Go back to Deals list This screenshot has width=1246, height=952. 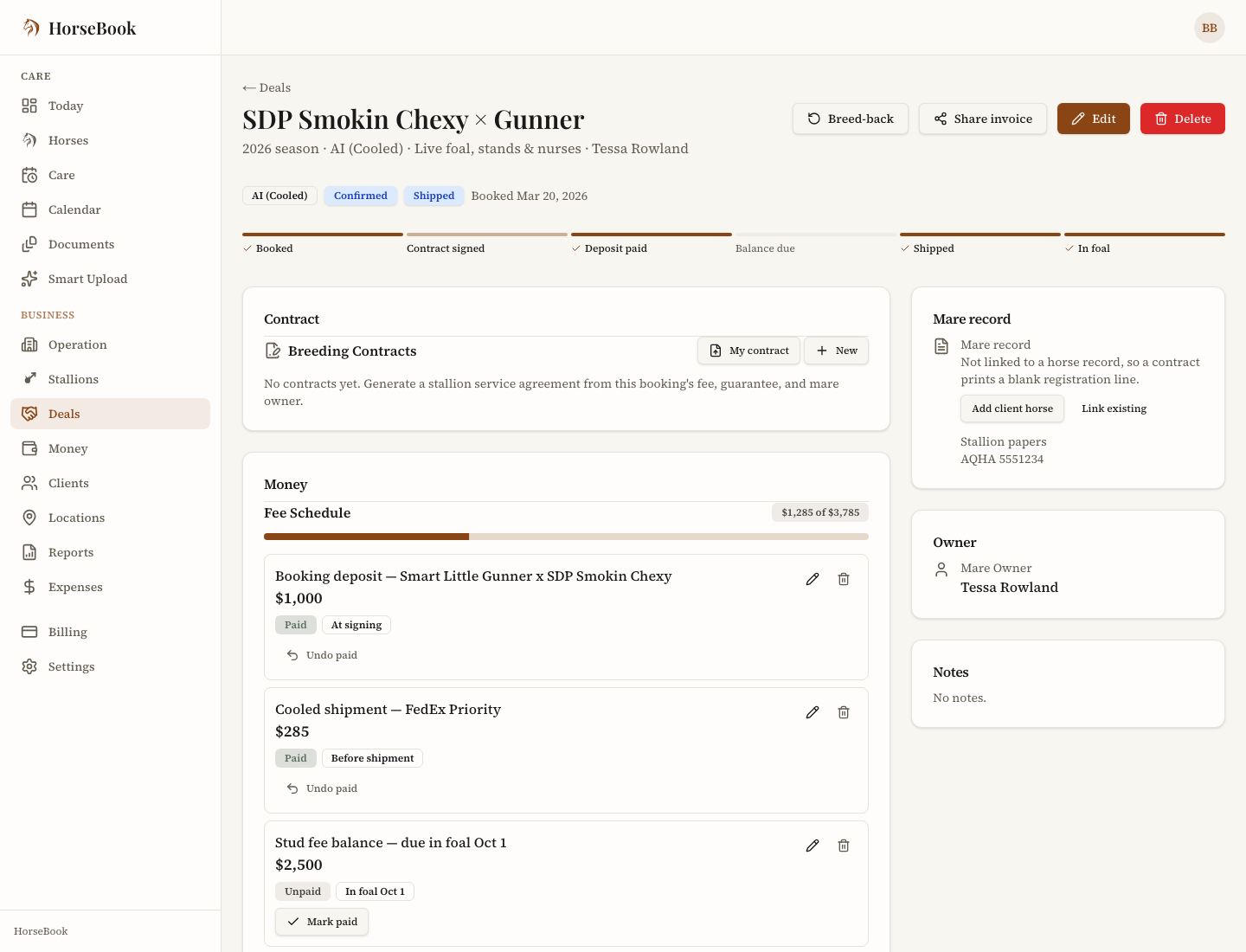tap(267, 87)
